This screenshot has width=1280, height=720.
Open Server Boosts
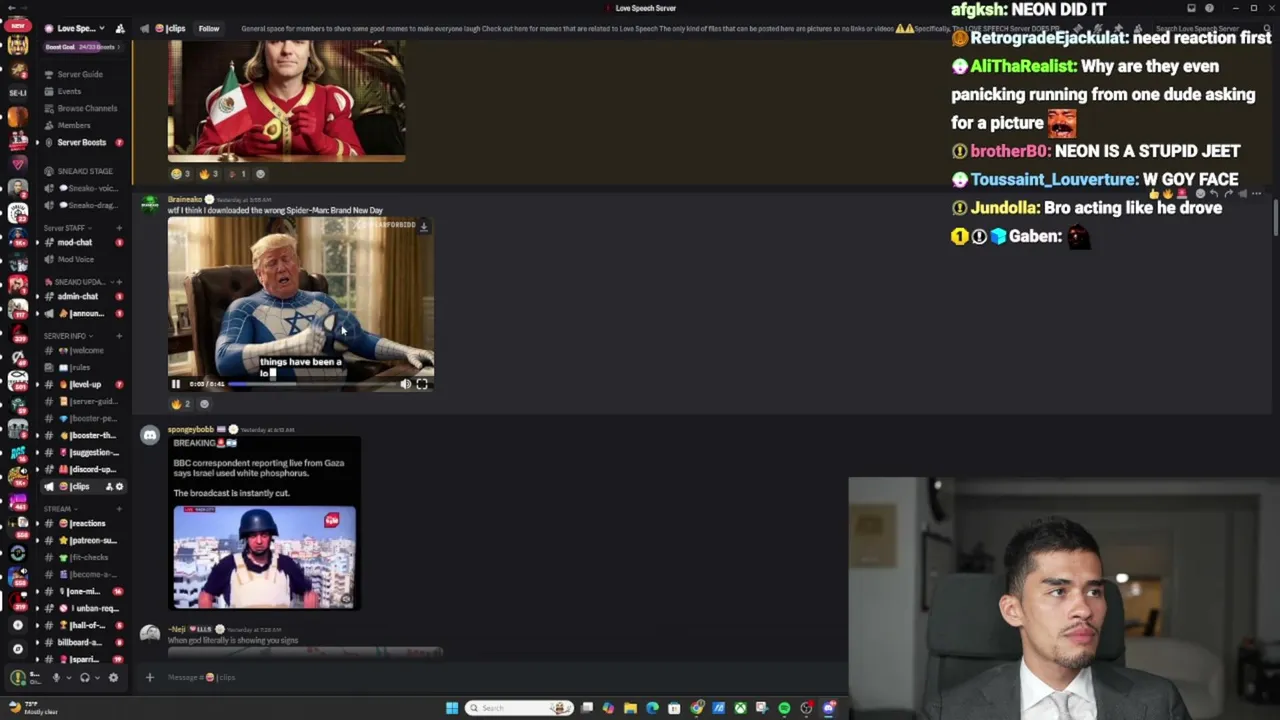tap(81, 142)
